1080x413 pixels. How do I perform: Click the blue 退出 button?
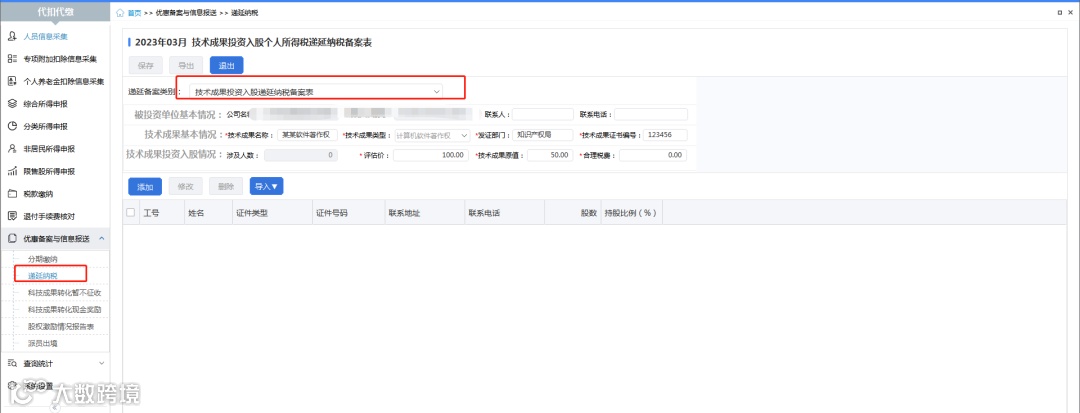tap(227, 65)
